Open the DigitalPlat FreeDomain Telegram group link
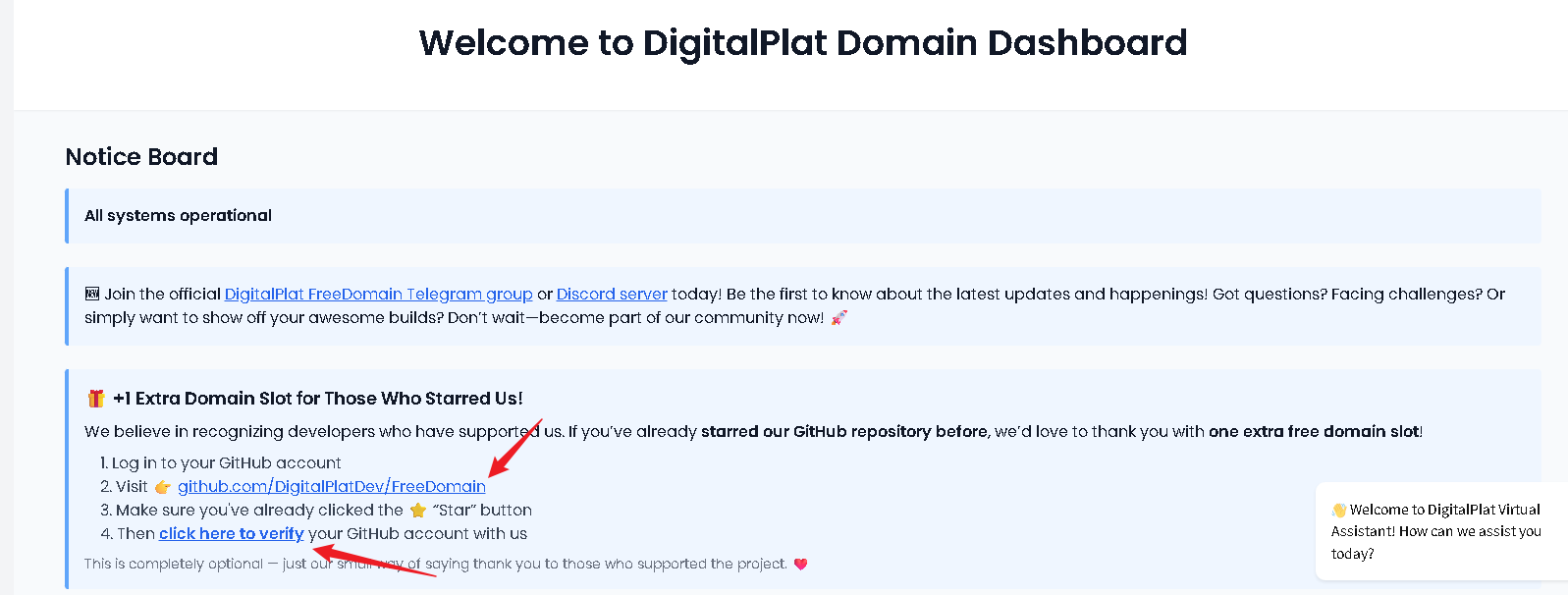 coord(378,295)
